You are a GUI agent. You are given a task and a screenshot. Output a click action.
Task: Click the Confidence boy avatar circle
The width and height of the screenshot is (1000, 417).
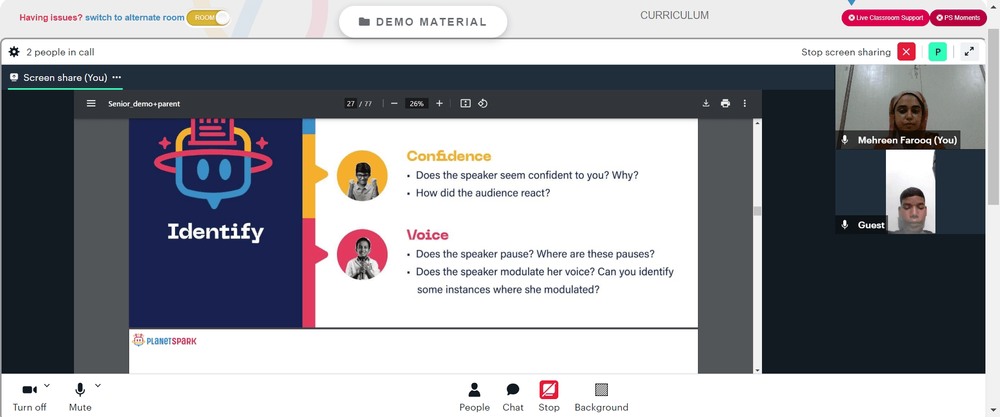(362, 175)
